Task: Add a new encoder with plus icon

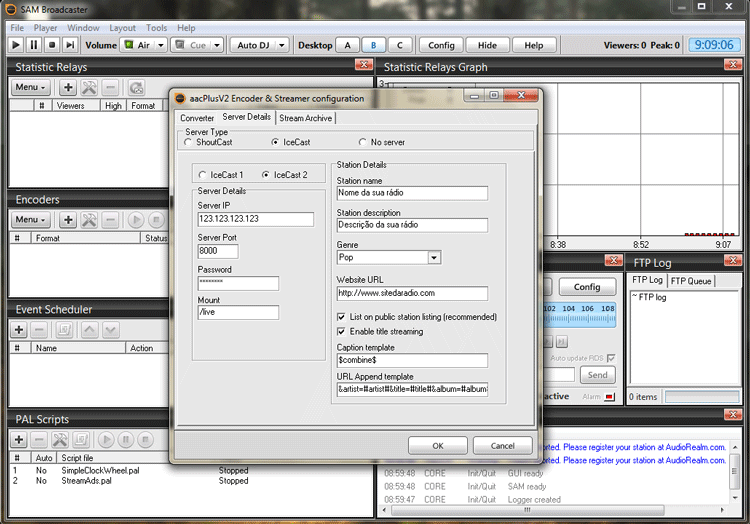Action: (68, 220)
